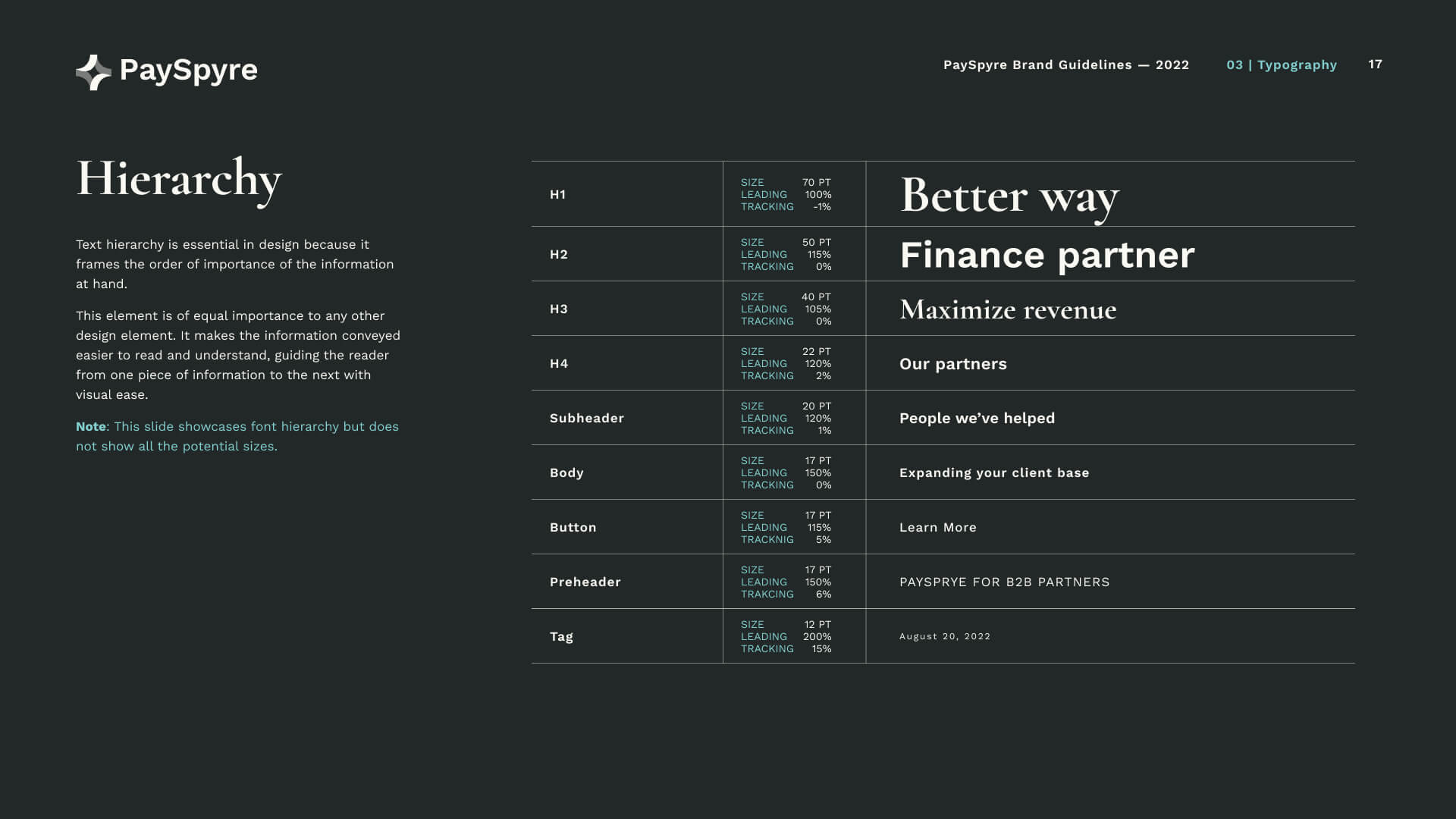1456x819 pixels.
Task: Click the page number 17
Action: pos(1376,64)
